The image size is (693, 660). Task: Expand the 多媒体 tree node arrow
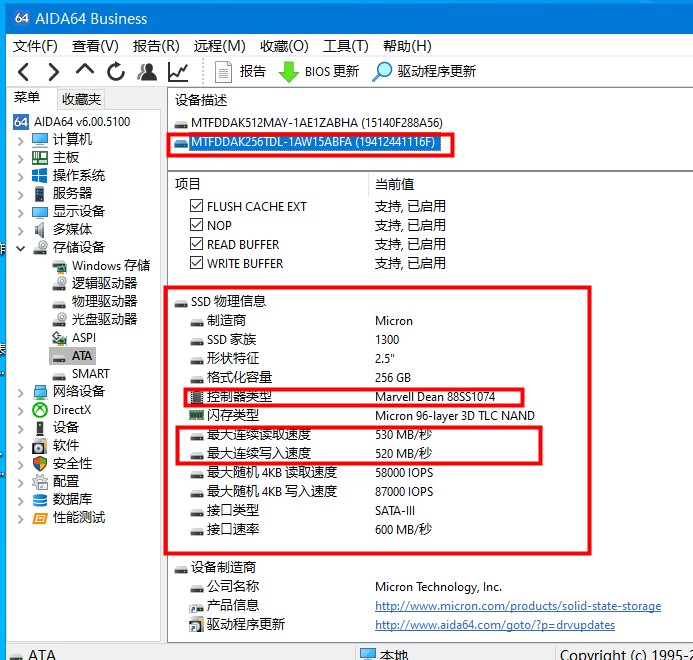[x=20, y=230]
